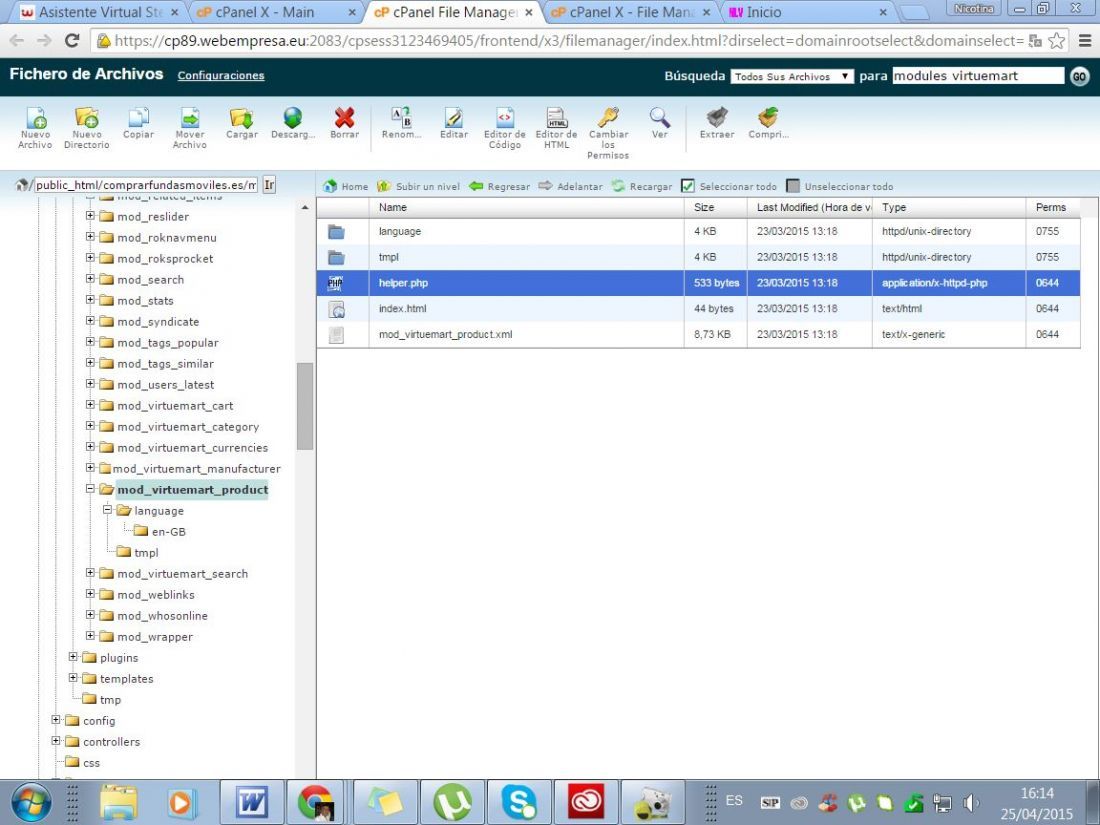Click the Windows Start button

tap(30, 803)
